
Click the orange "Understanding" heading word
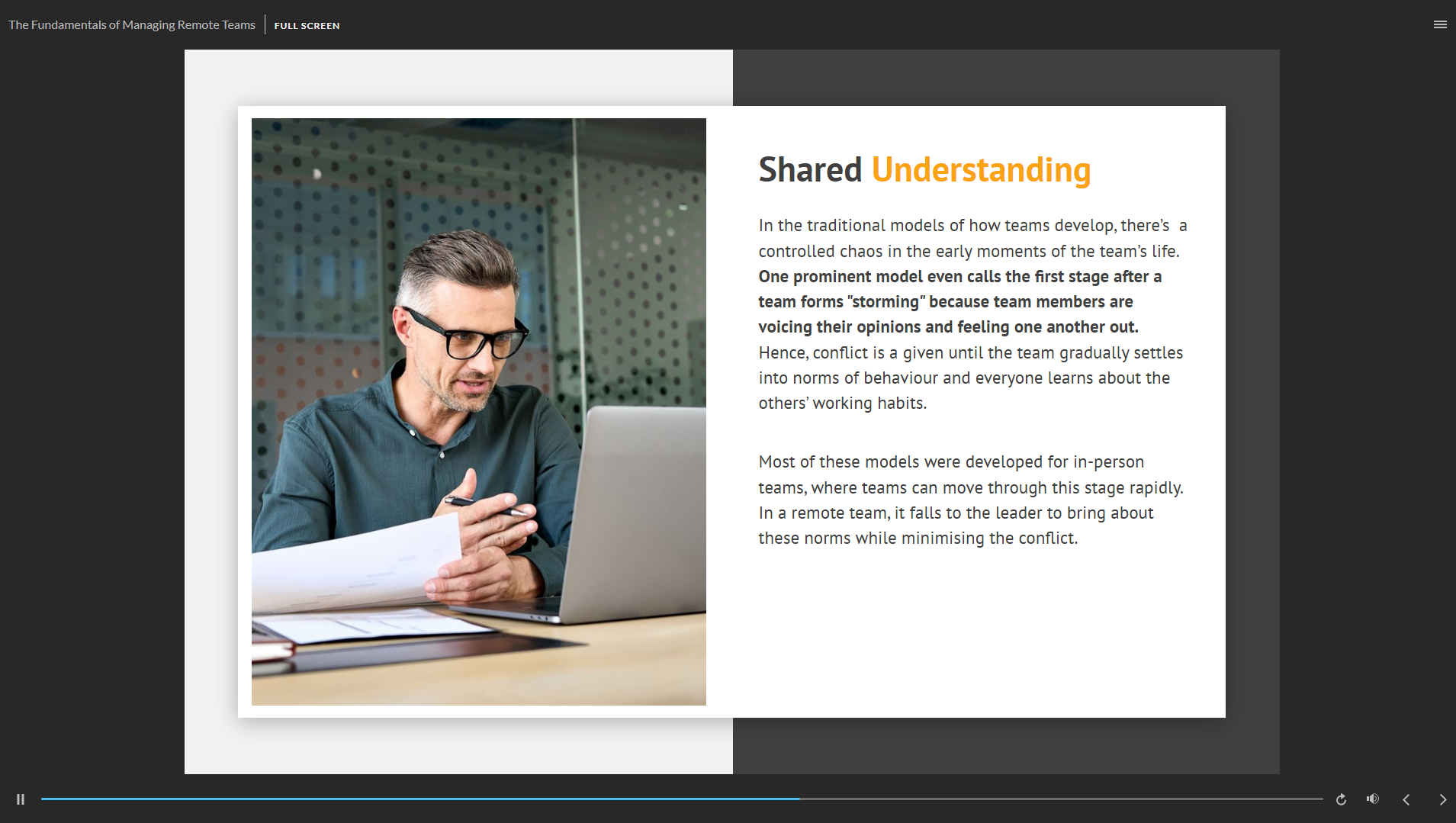981,170
